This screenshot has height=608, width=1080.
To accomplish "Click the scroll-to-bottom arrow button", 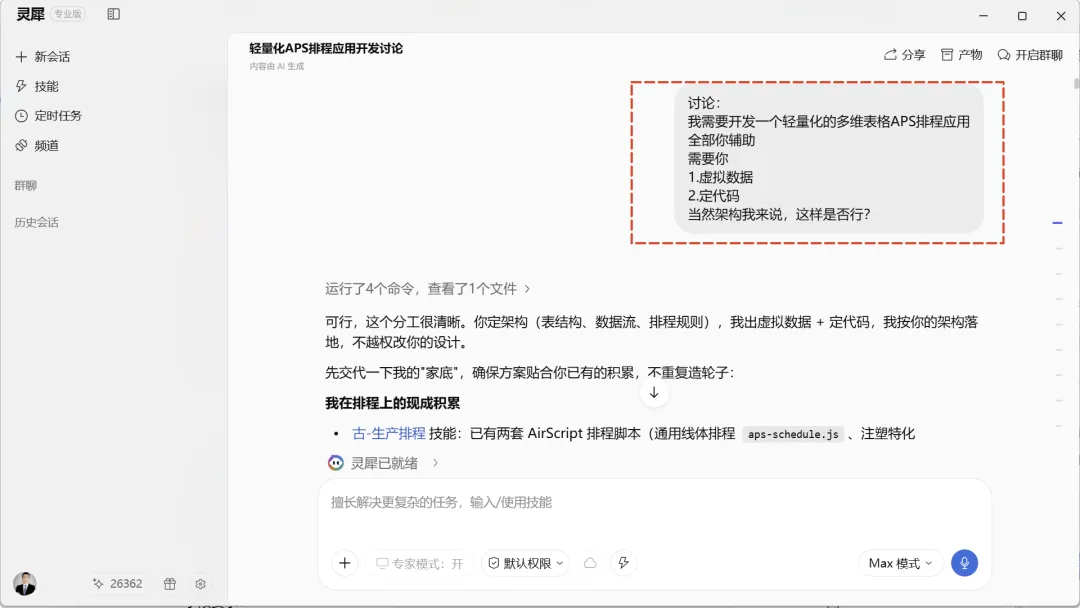I will pyautogui.click(x=654, y=392).
